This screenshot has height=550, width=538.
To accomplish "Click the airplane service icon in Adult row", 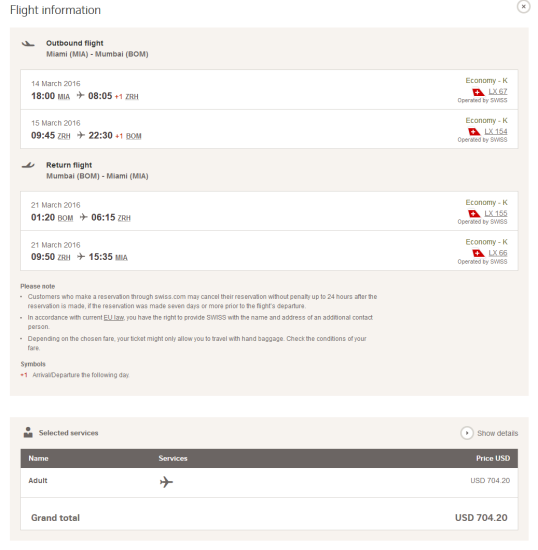I will 166,482.
